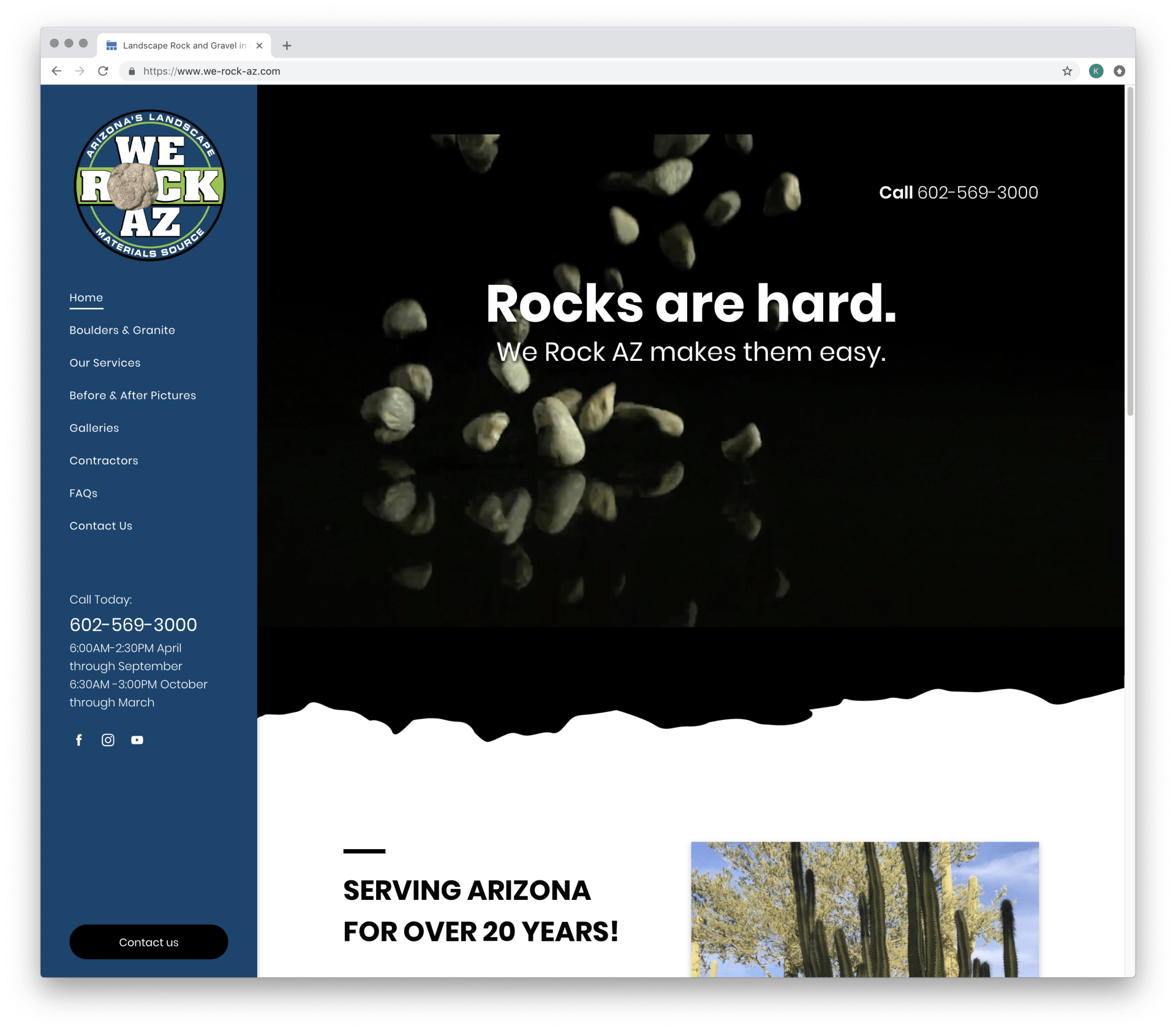Screen dimensions: 1176x1031
Task: Open the Instagram social icon
Action: point(108,740)
